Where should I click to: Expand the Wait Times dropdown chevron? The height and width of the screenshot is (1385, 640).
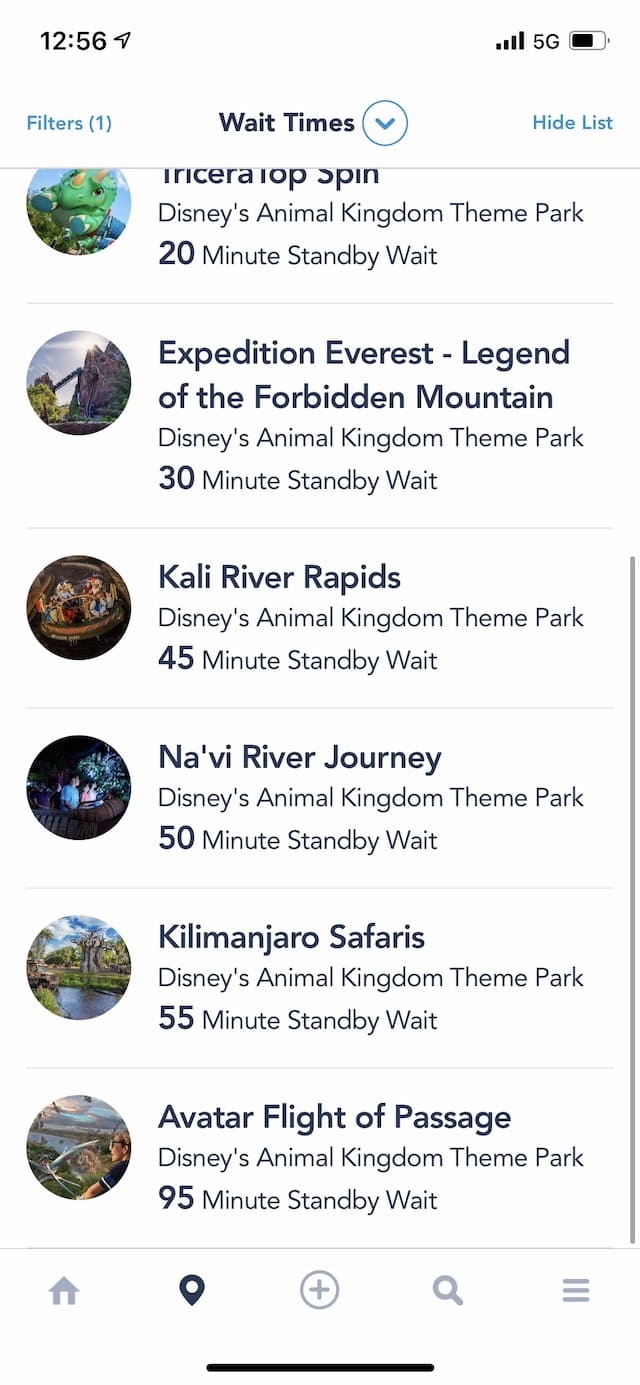tap(385, 123)
